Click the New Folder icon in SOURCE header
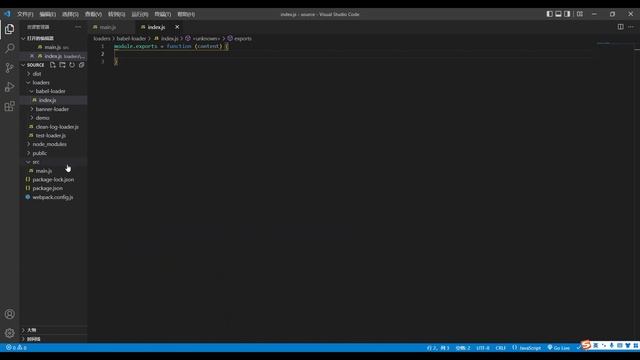The image size is (640, 360). (x=62, y=65)
